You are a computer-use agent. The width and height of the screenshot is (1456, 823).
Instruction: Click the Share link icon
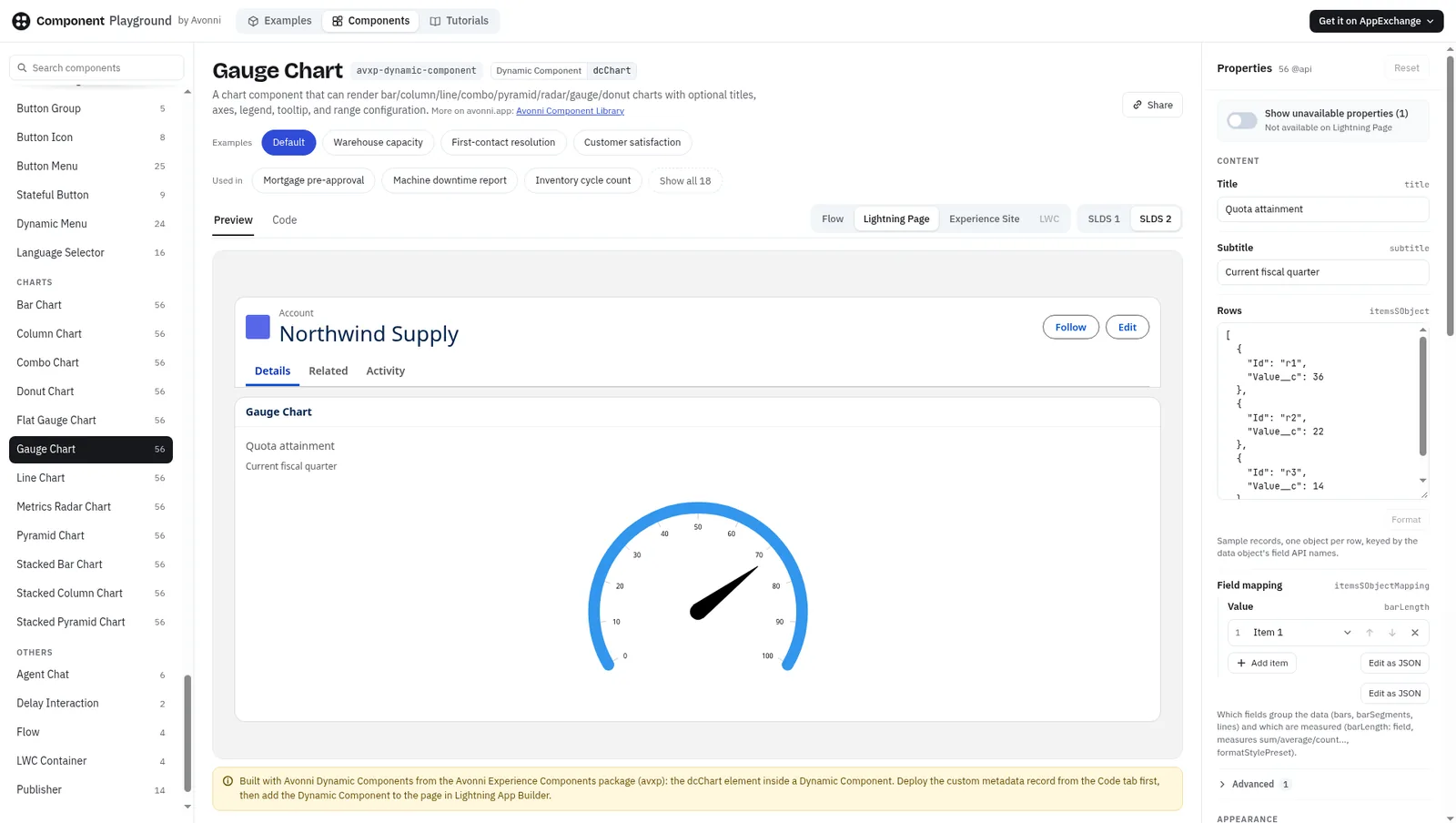tap(1137, 105)
